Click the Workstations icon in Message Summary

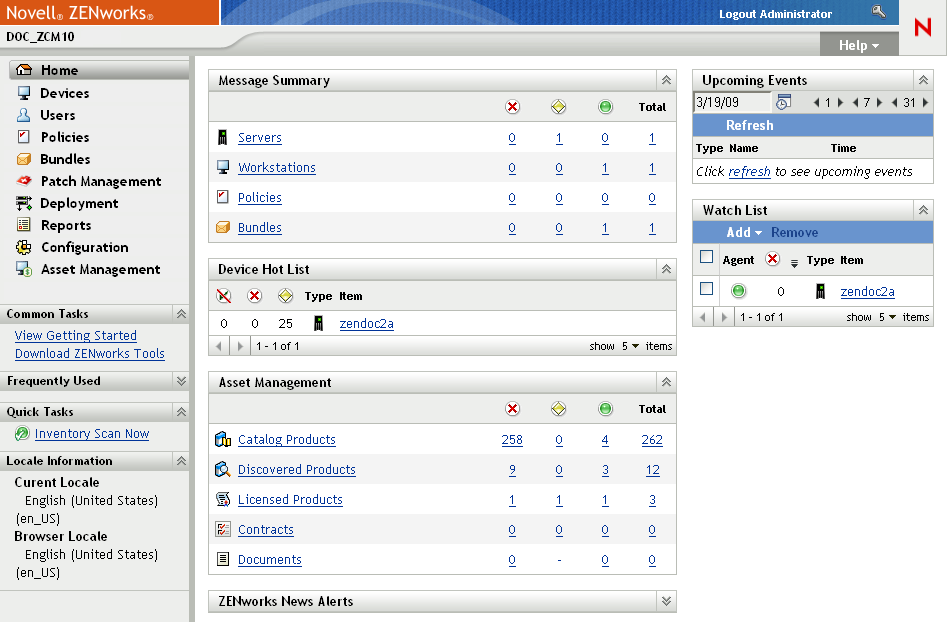[223, 167]
